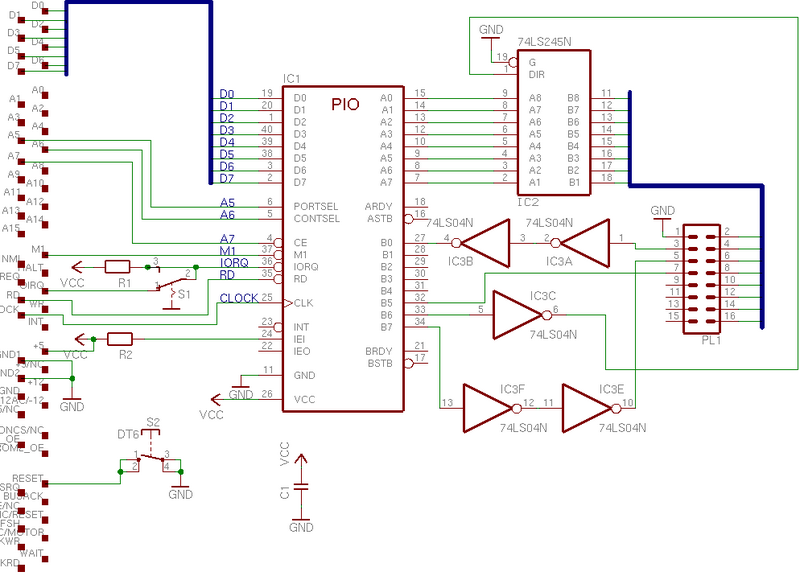Click the blue M1 net label
The height and width of the screenshot is (576, 800).
(228, 251)
